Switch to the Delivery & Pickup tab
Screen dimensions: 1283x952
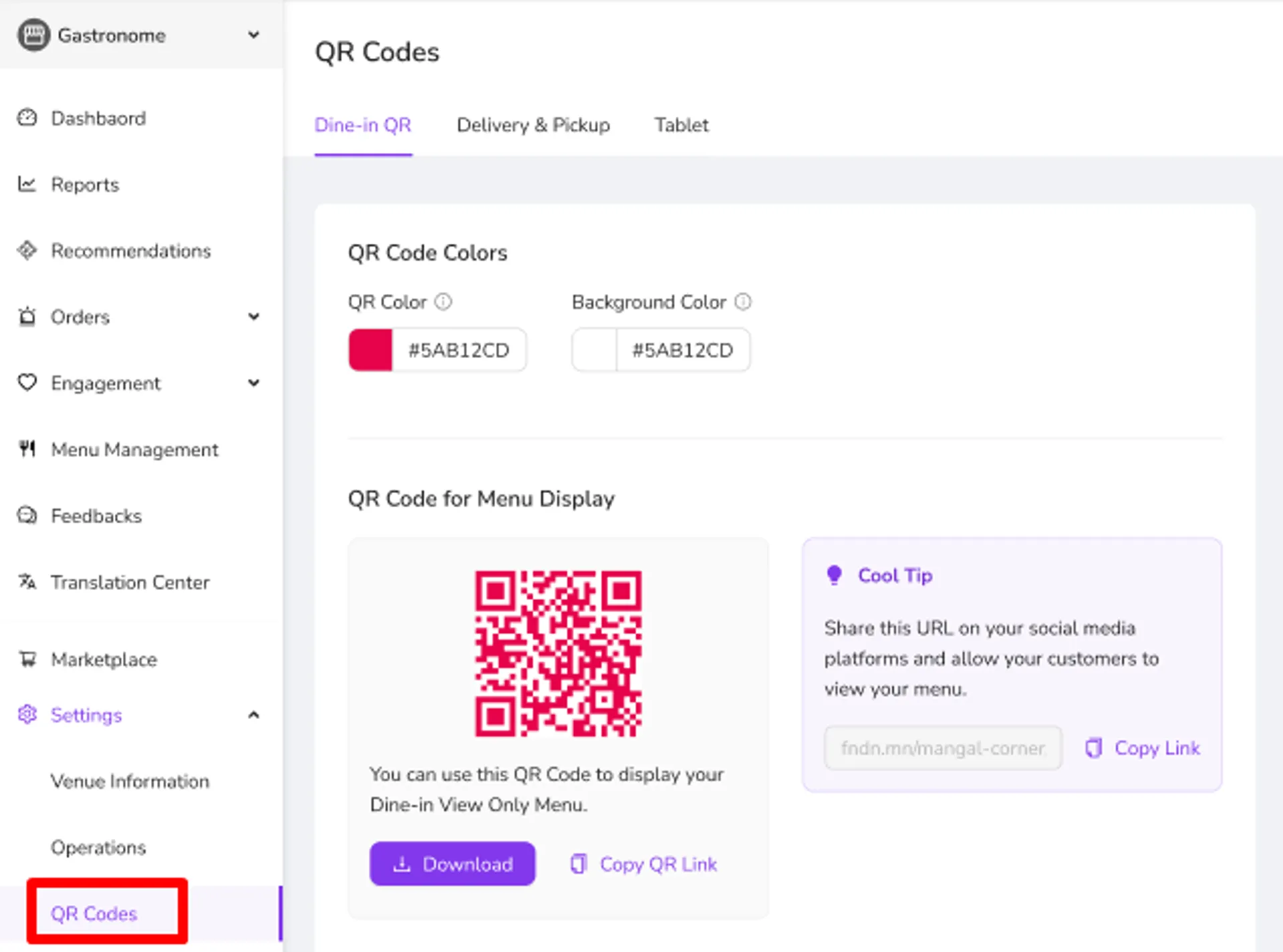(x=533, y=125)
